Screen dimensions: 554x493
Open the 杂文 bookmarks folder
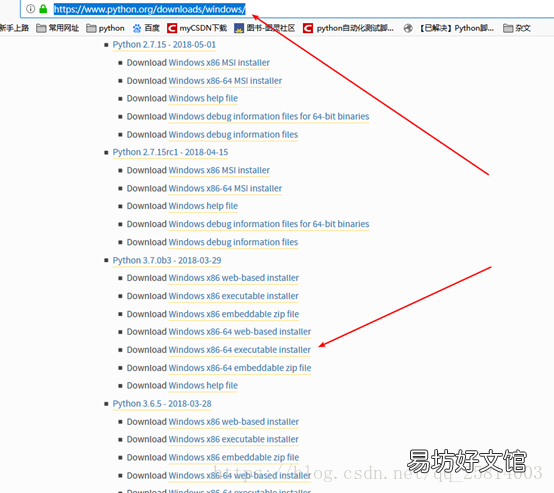tap(517, 28)
